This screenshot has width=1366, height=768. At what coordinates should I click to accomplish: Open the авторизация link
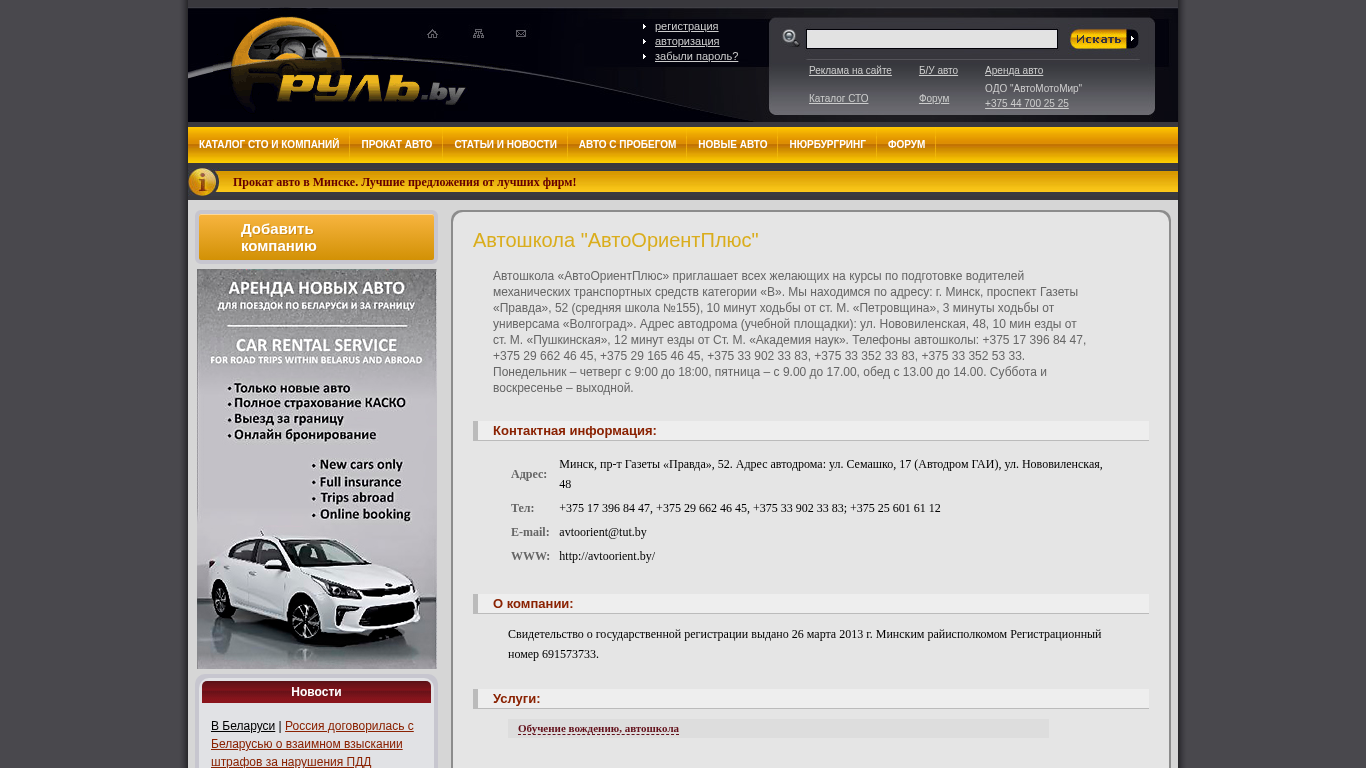coord(687,41)
